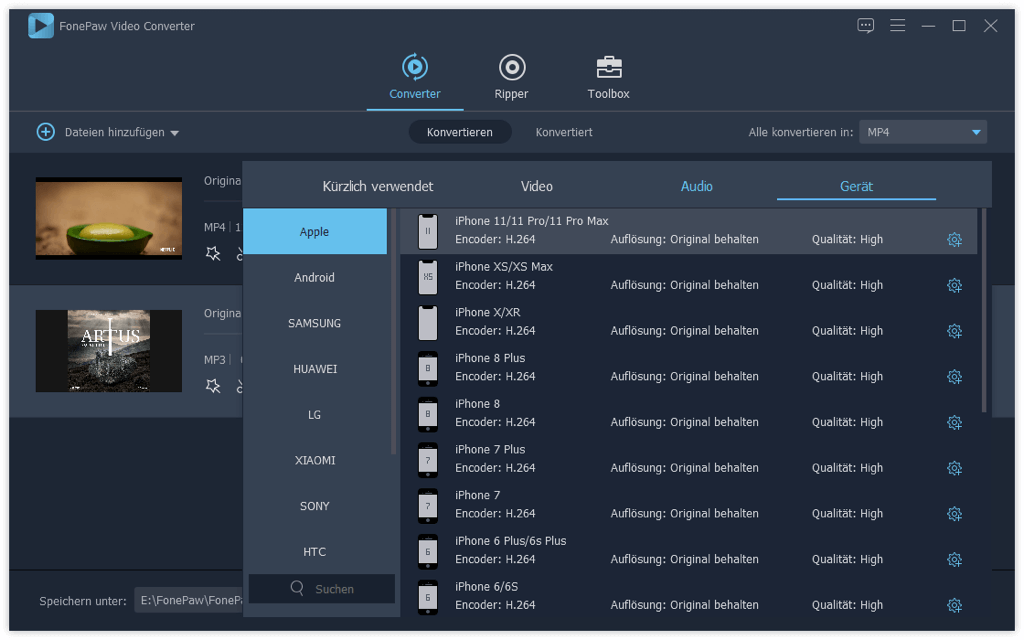Select Android device category
Viewport: 1024px width, 640px height.
coord(315,277)
